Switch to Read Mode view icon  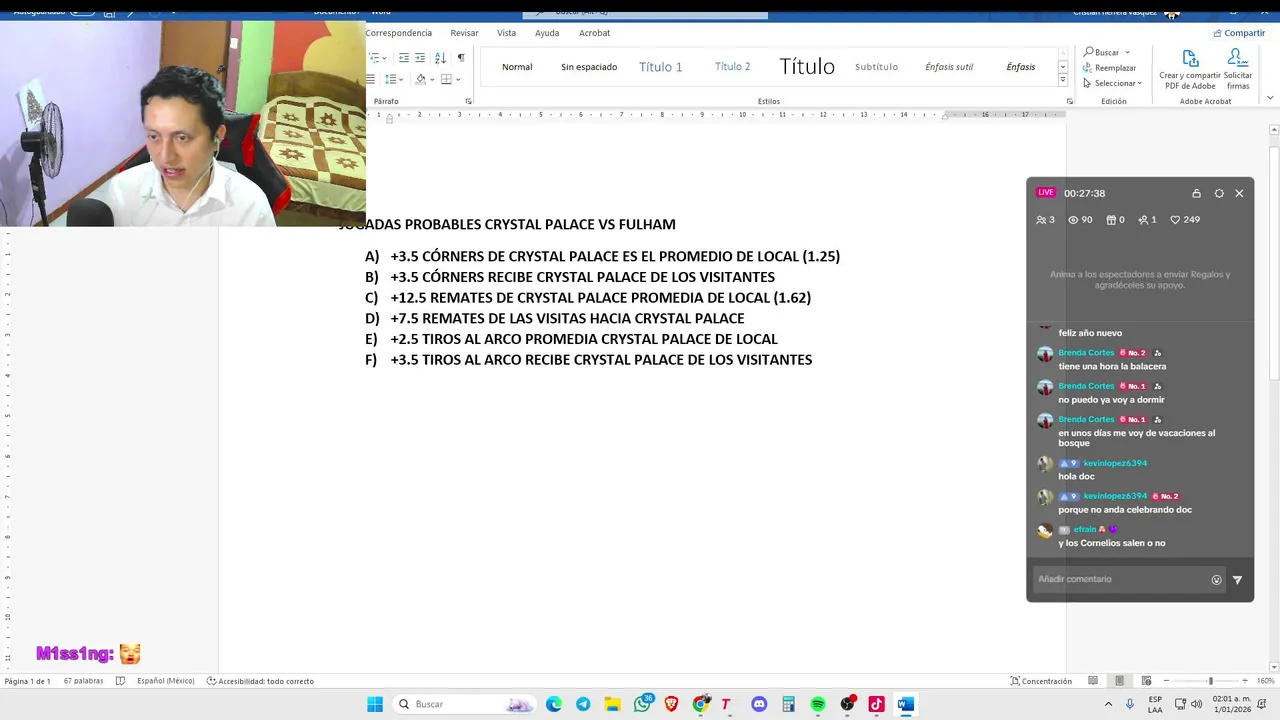(x=1093, y=681)
